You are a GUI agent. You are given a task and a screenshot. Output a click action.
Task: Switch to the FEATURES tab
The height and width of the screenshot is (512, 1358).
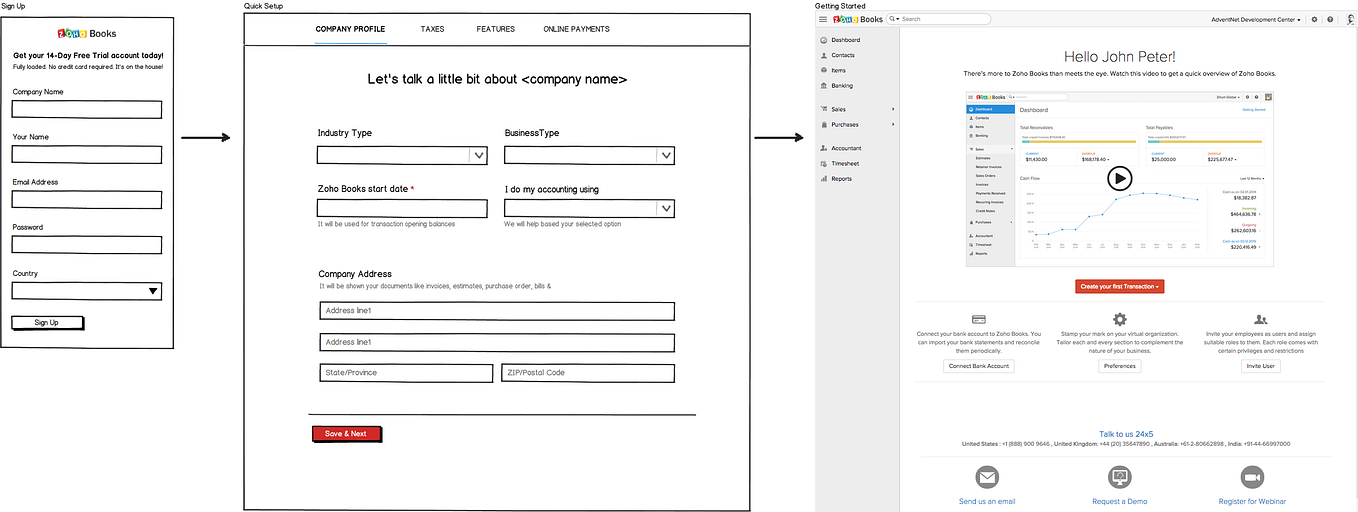click(x=496, y=29)
